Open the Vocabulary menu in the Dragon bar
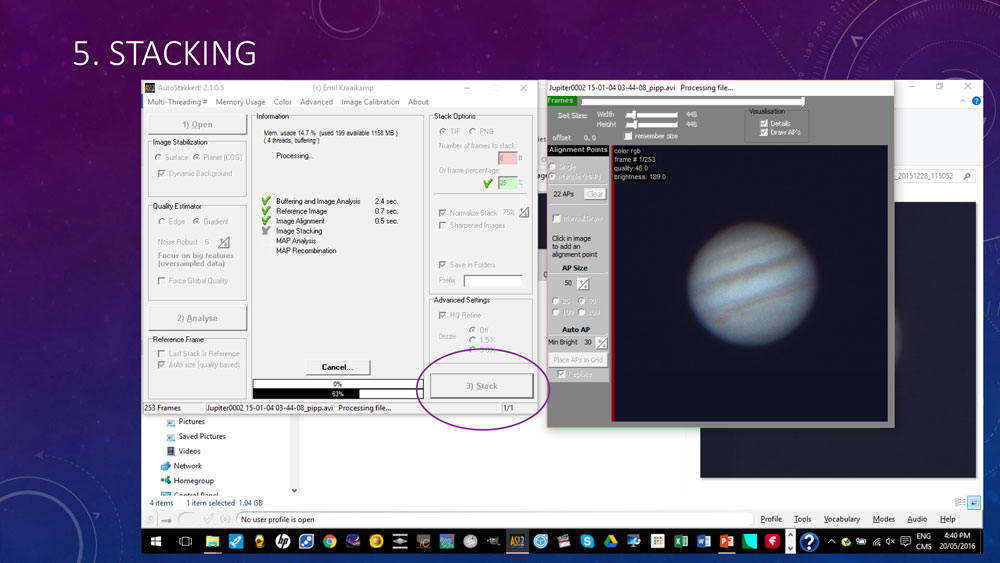Screen dimensions: 1000x563 click(842, 519)
